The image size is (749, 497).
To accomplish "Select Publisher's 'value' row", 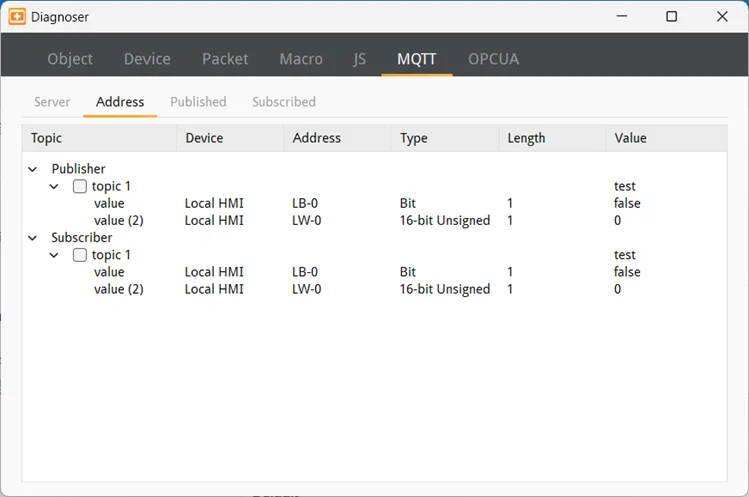I will (374, 203).
